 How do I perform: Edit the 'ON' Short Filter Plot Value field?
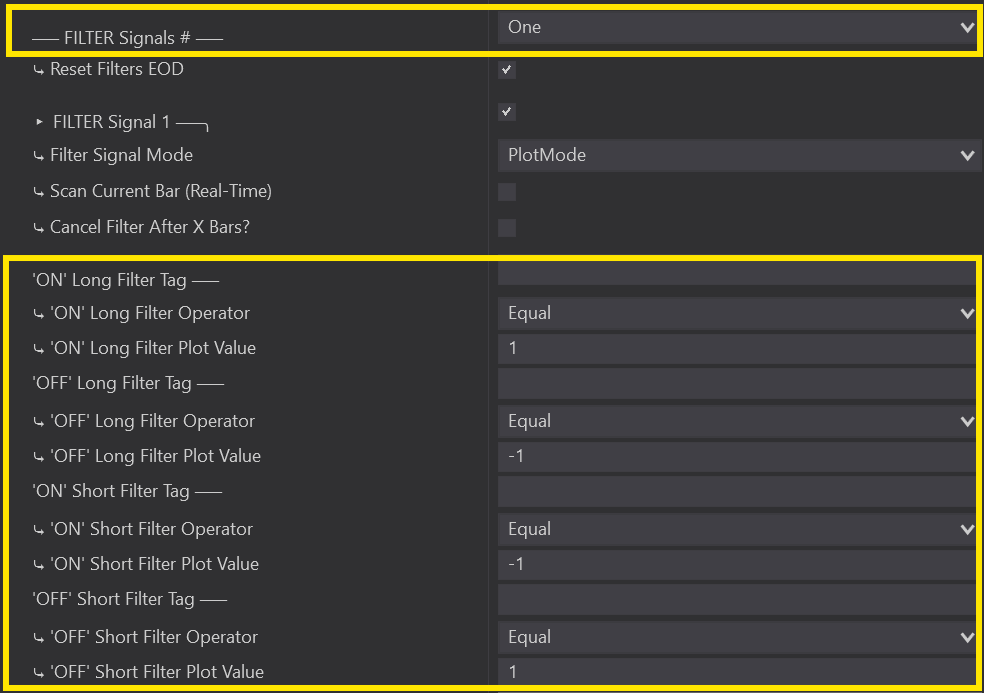click(736, 565)
